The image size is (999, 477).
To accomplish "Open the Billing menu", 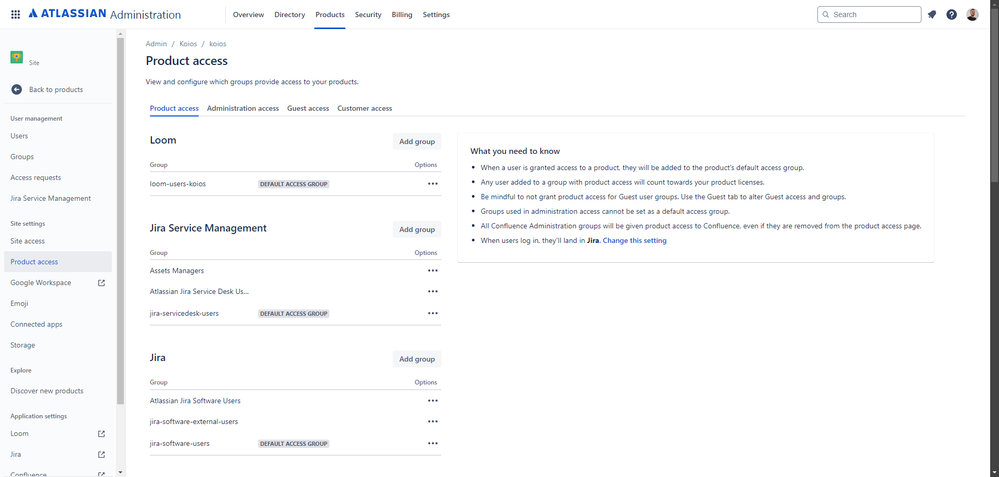I will (x=402, y=15).
